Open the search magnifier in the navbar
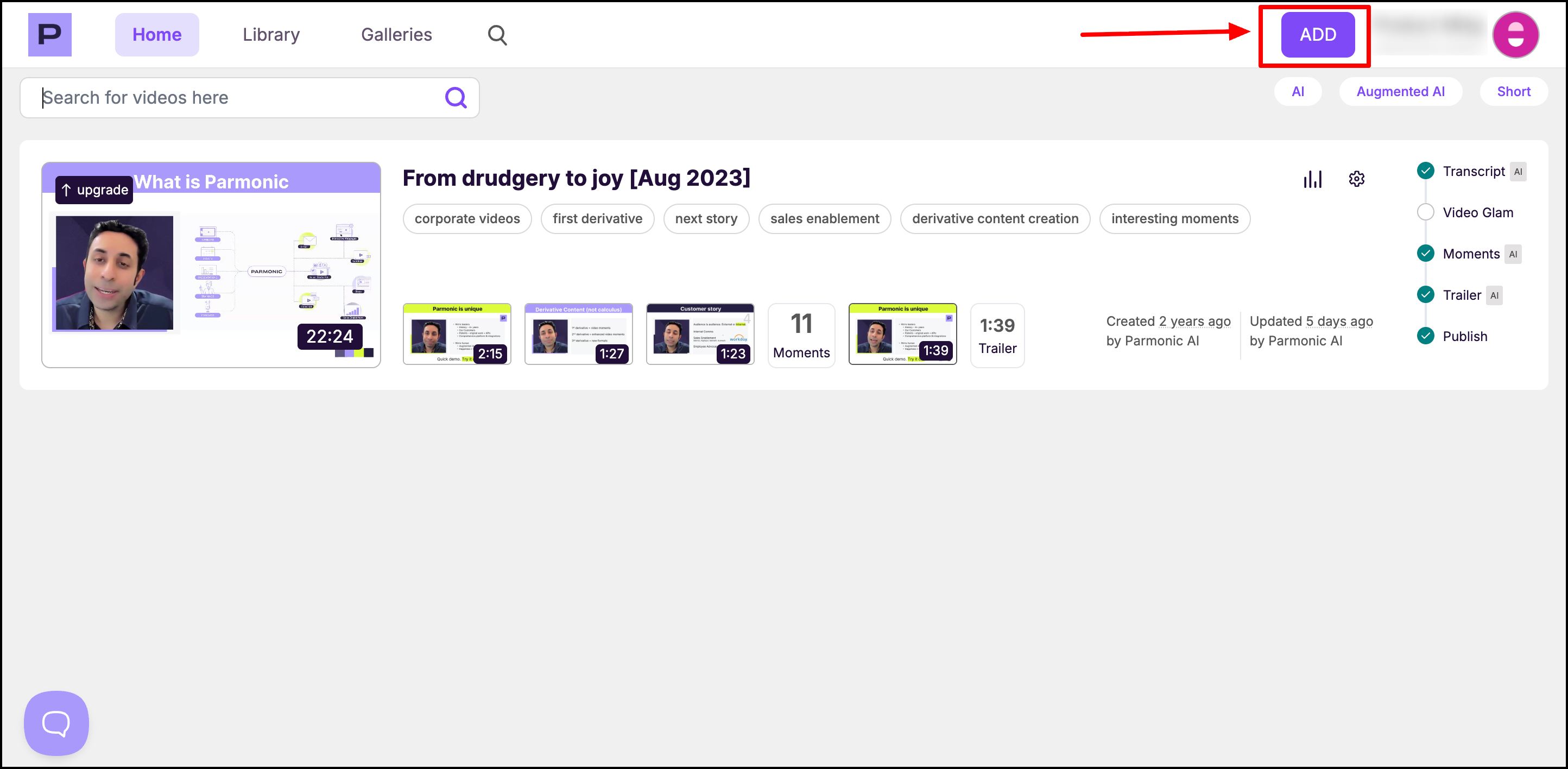1568x769 pixels. (x=497, y=35)
